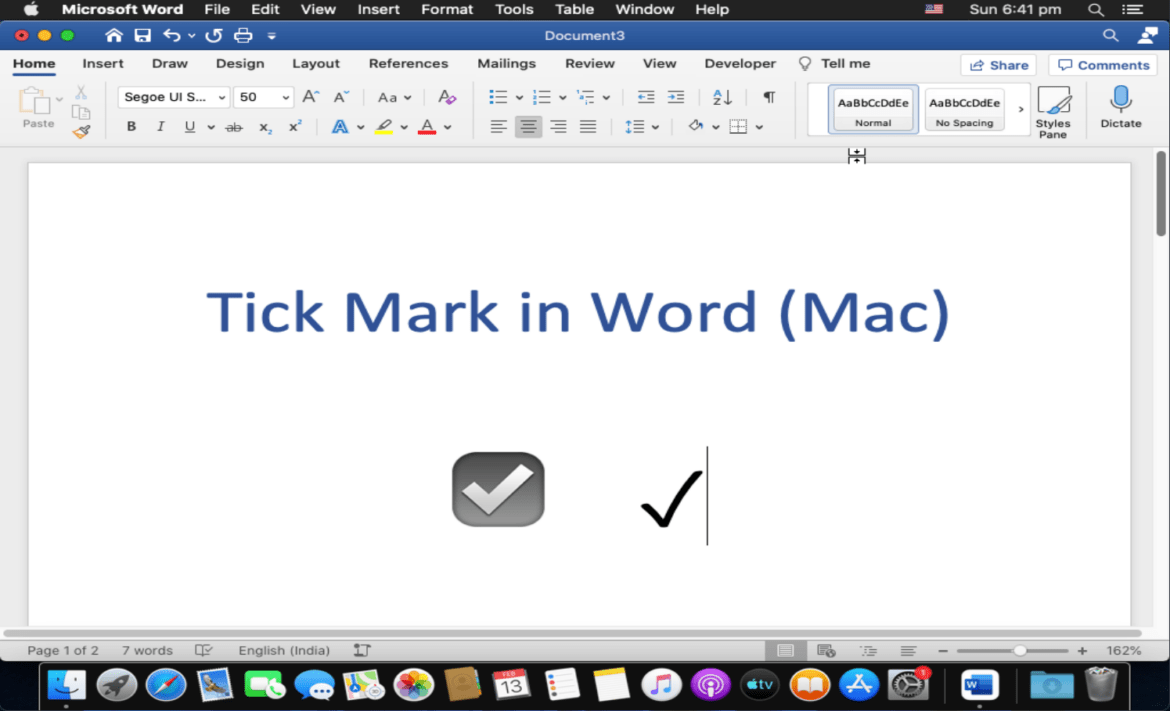1170x711 pixels.
Task: Switch to the Insert ribbon tab
Action: pyautogui.click(x=103, y=63)
